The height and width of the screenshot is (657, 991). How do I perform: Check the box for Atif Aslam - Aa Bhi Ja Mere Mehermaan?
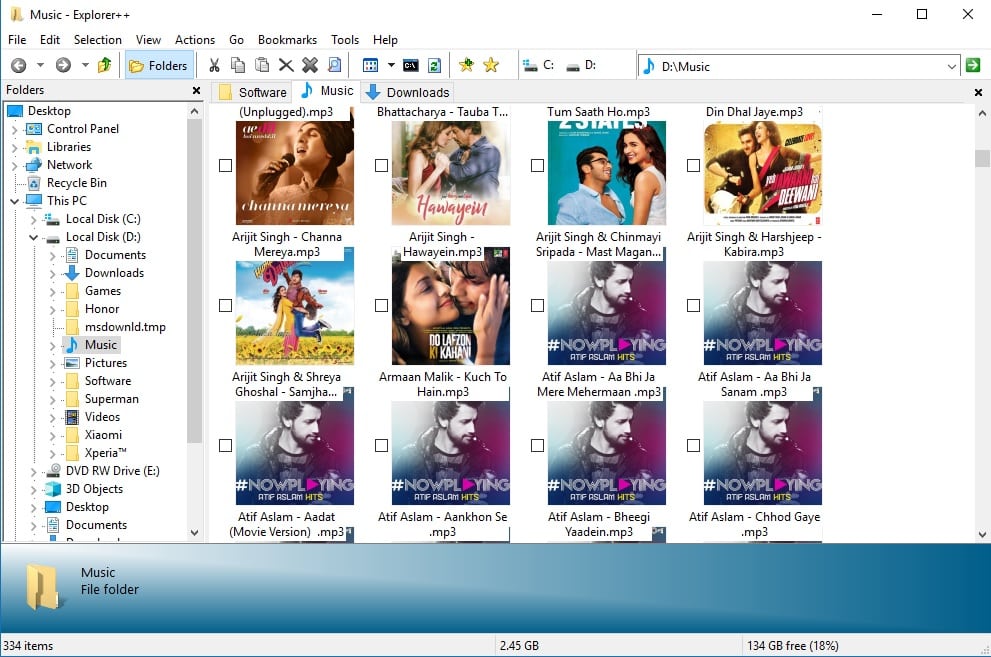click(537, 306)
